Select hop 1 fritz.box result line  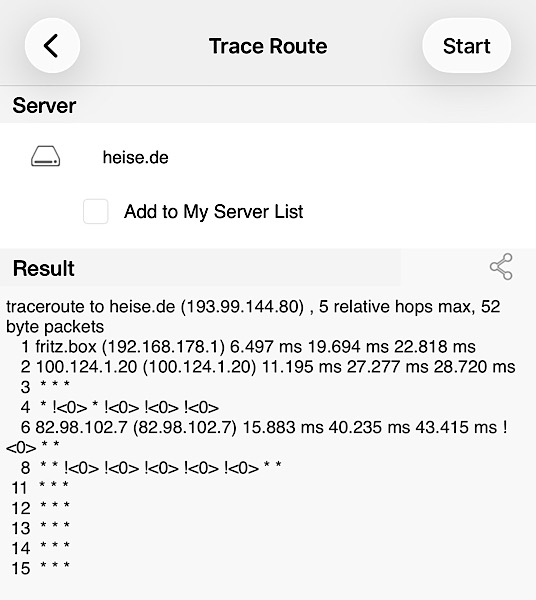[248, 346]
